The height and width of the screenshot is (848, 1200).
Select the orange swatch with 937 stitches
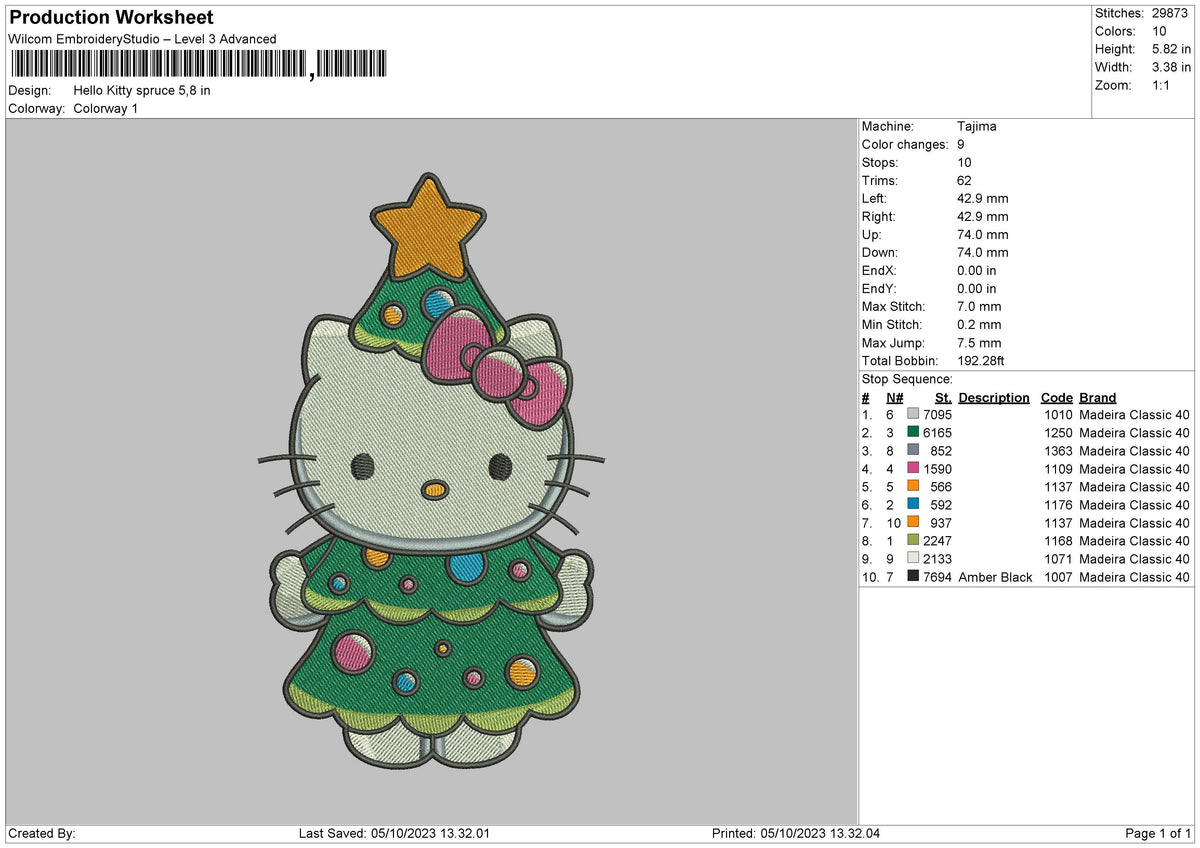(x=913, y=522)
